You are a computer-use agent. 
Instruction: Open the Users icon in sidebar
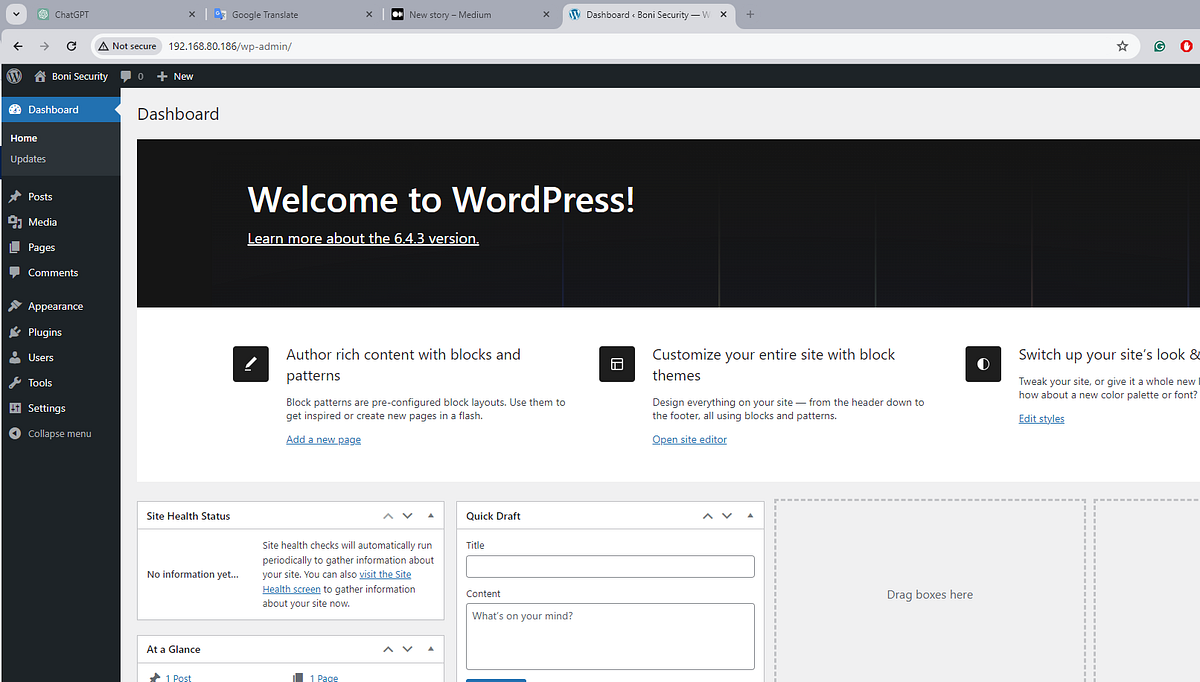coord(17,356)
